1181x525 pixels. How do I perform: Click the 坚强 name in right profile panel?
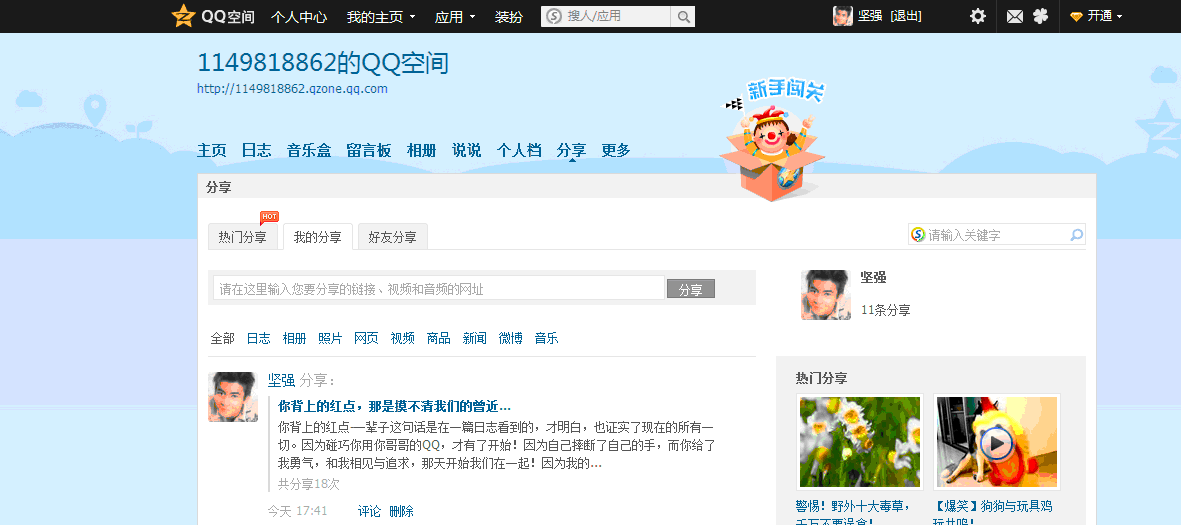[x=874, y=277]
